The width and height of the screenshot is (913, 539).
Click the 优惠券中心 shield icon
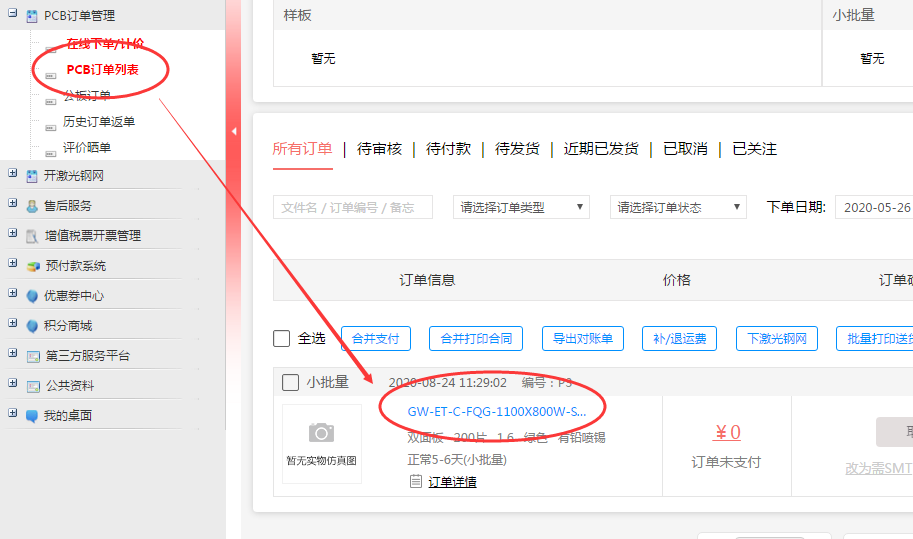33,296
